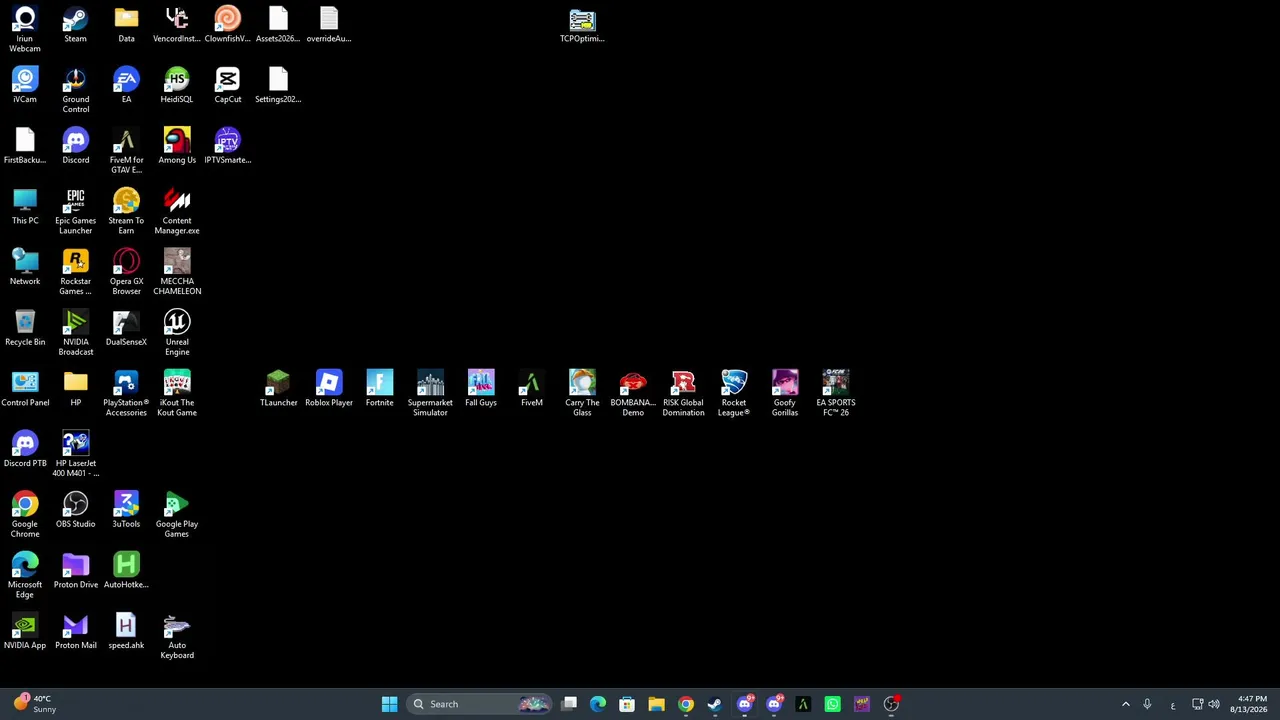Select the Rockstar Games desktop shortcut
The width and height of the screenshot is (1280, 720).
(x=75, y=273)
